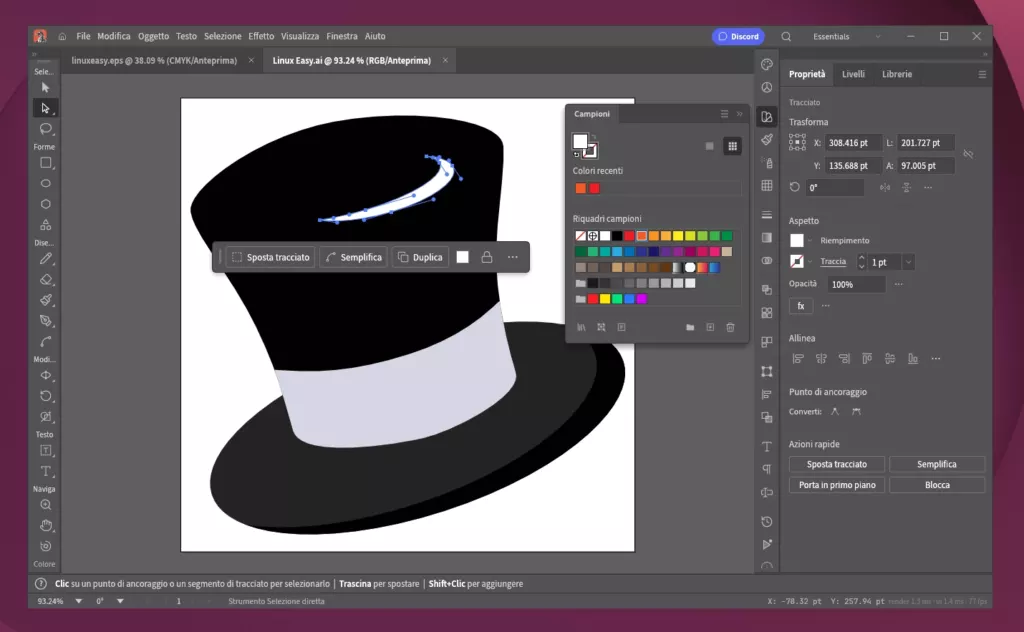Open Campioni panel hamburger menu
The width and height of the screenshot is (1024, 632).
point(724,114)
